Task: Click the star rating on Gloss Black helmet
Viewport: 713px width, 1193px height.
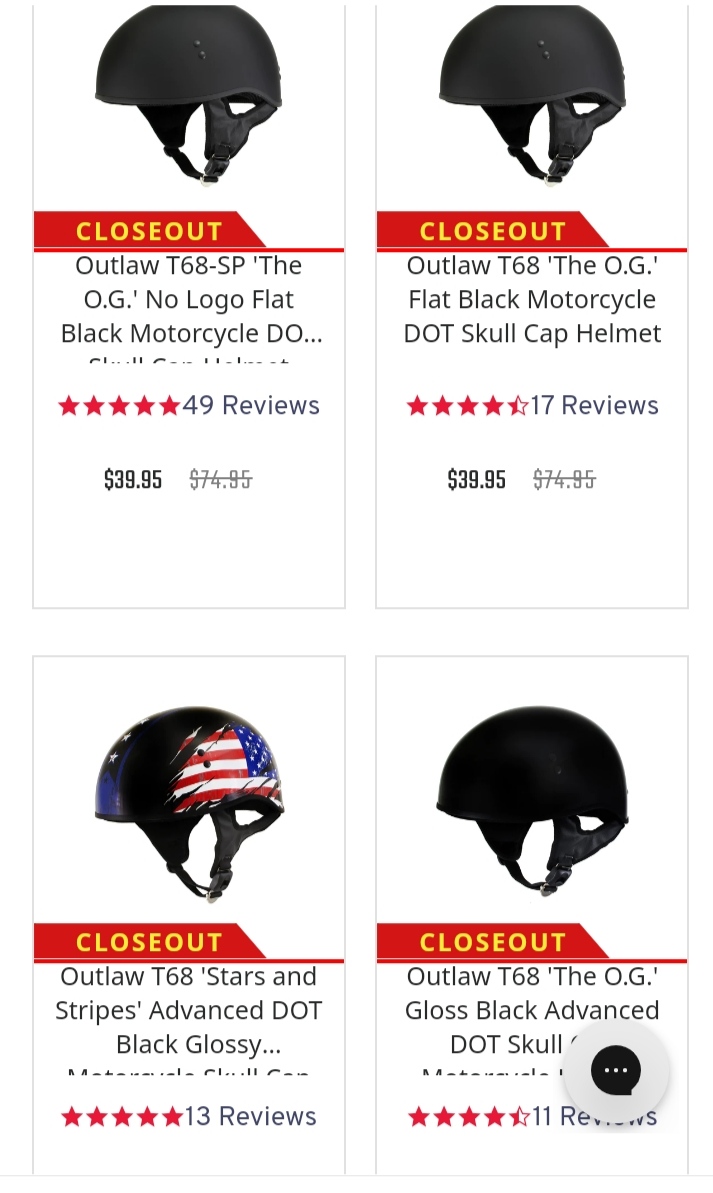Action: [x=468, y=1116]
